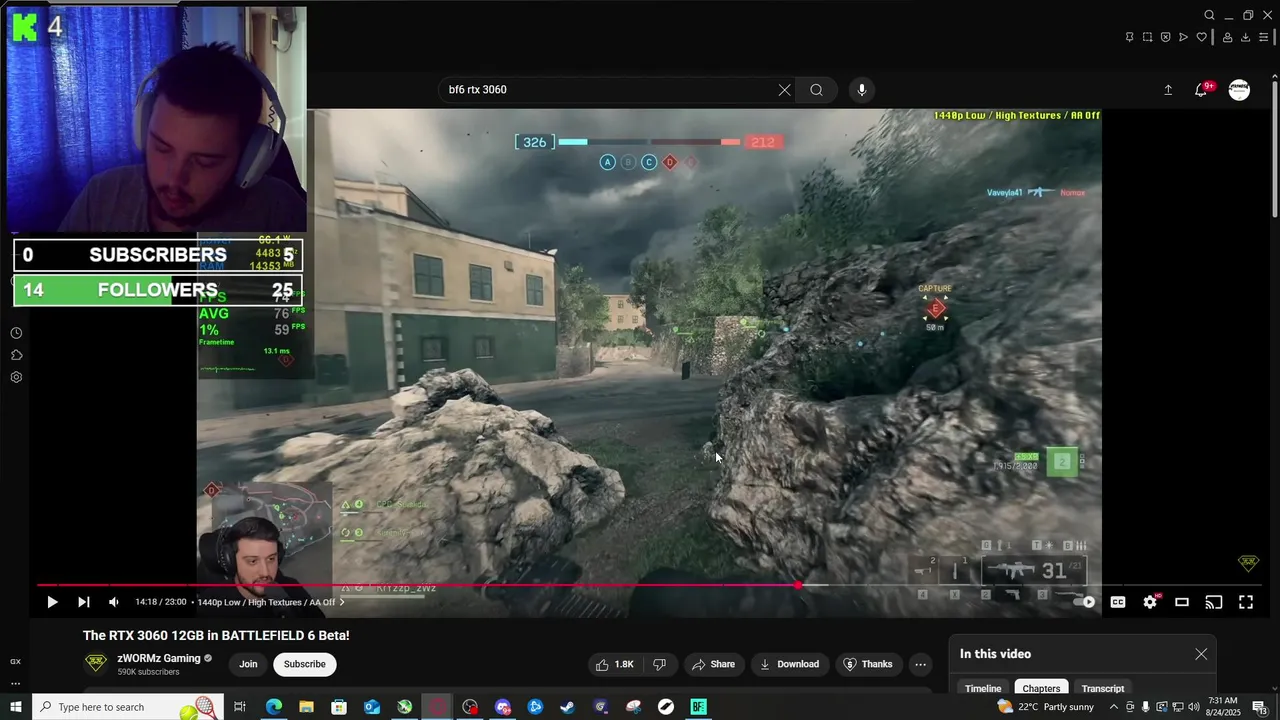Close the 'In this video' panel
Screen dimensions: 1280x720
coord(1201,654)
